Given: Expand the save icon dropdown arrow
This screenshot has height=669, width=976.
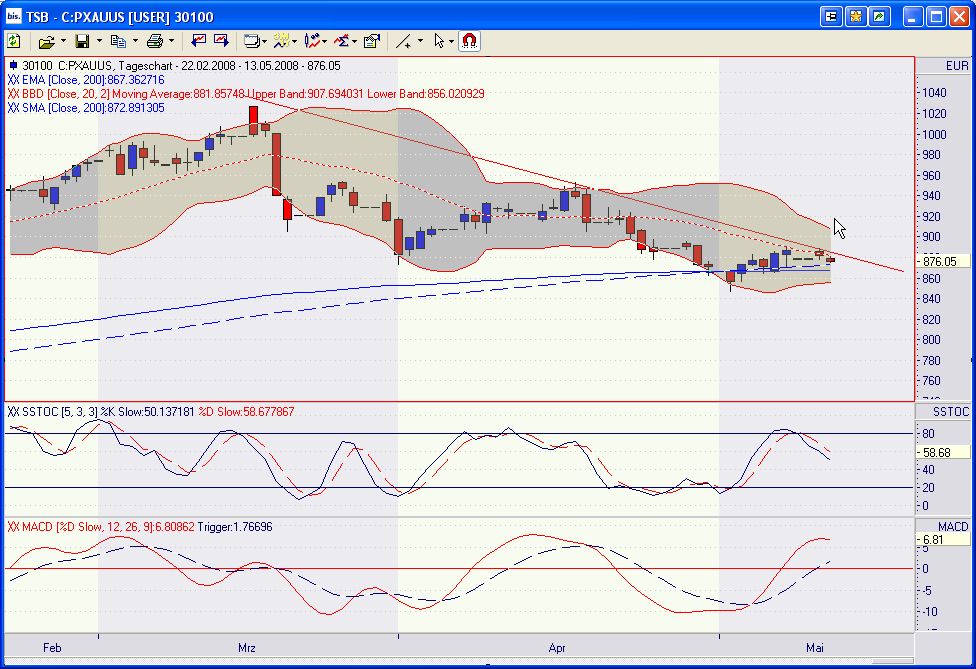Looking at the screenshot, I should 99,42.
